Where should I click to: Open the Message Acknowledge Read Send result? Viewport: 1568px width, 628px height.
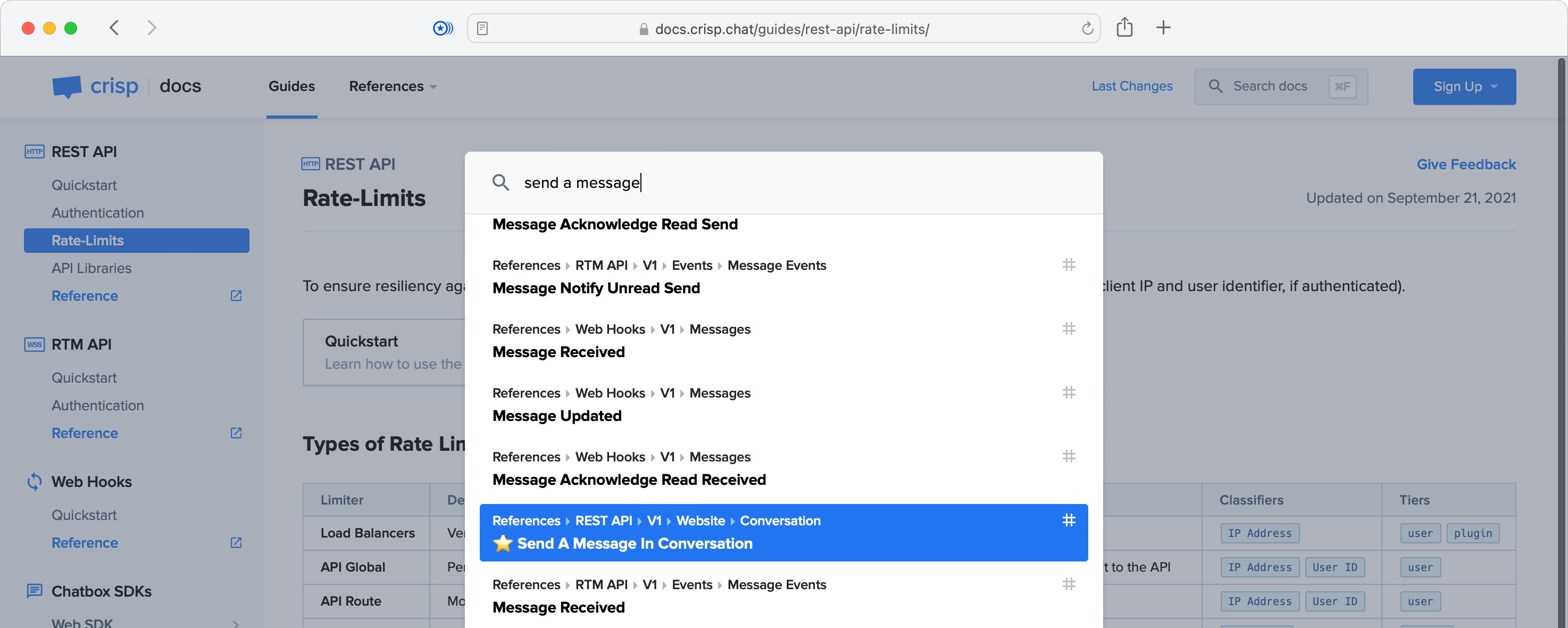615,224
